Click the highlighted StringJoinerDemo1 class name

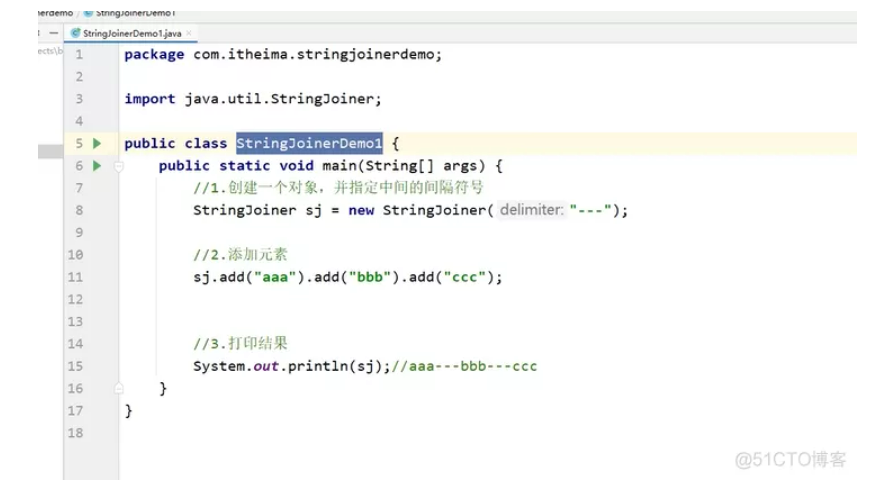(309, 143)
